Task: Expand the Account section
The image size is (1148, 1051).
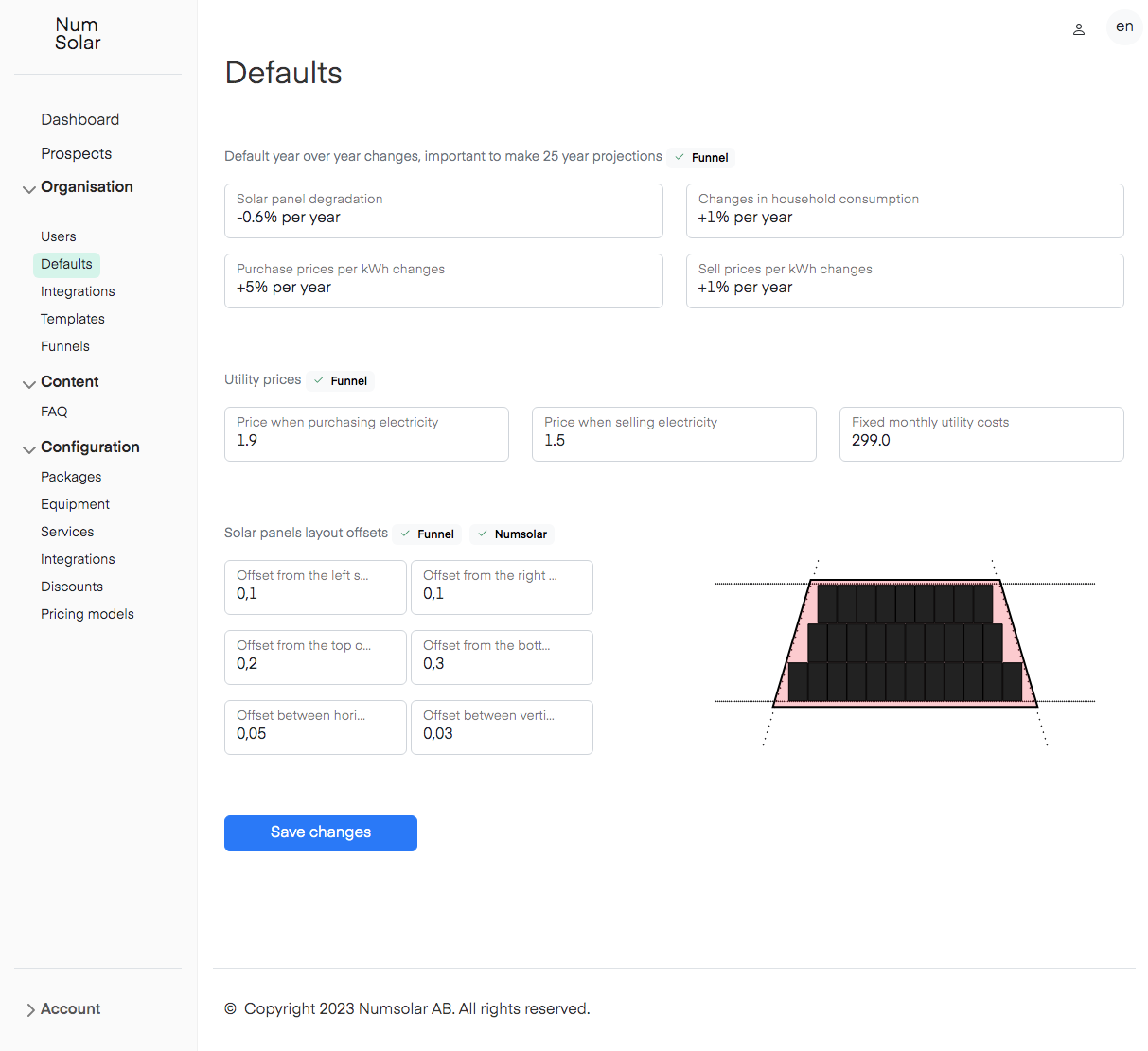Action: 63,1009
